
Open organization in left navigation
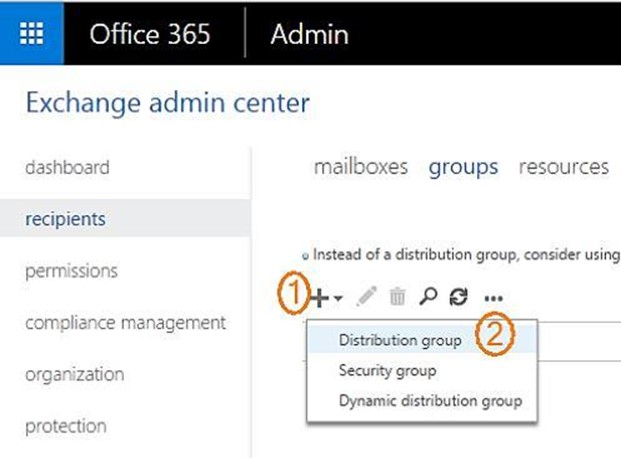tap(74, 375)
